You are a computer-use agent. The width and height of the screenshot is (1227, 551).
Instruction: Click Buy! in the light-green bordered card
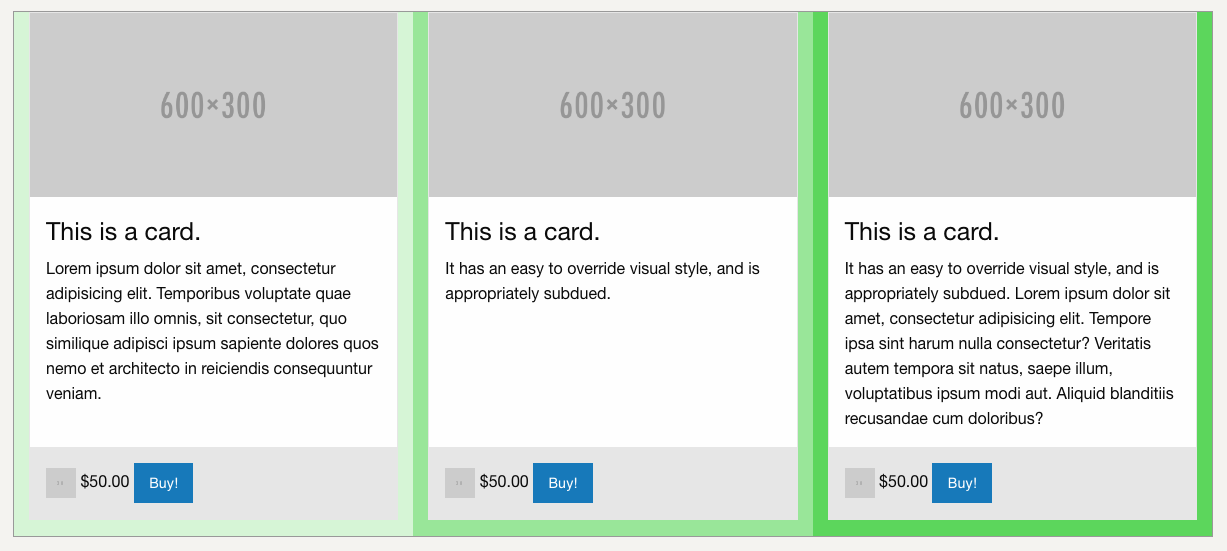pyautogui.click(x=163, y=483)
